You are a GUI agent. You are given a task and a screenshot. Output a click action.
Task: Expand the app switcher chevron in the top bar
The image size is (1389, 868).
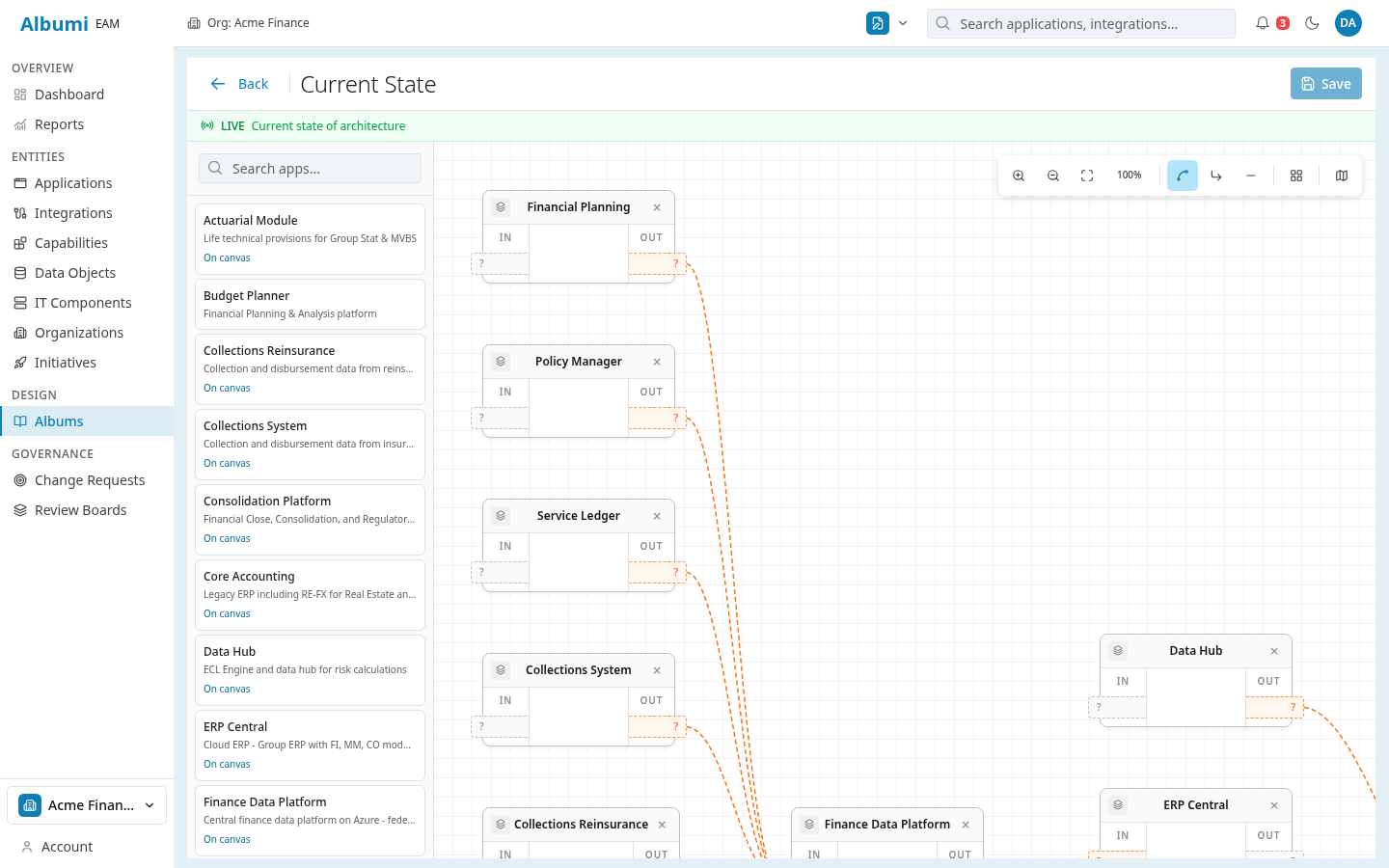(903, 23)
